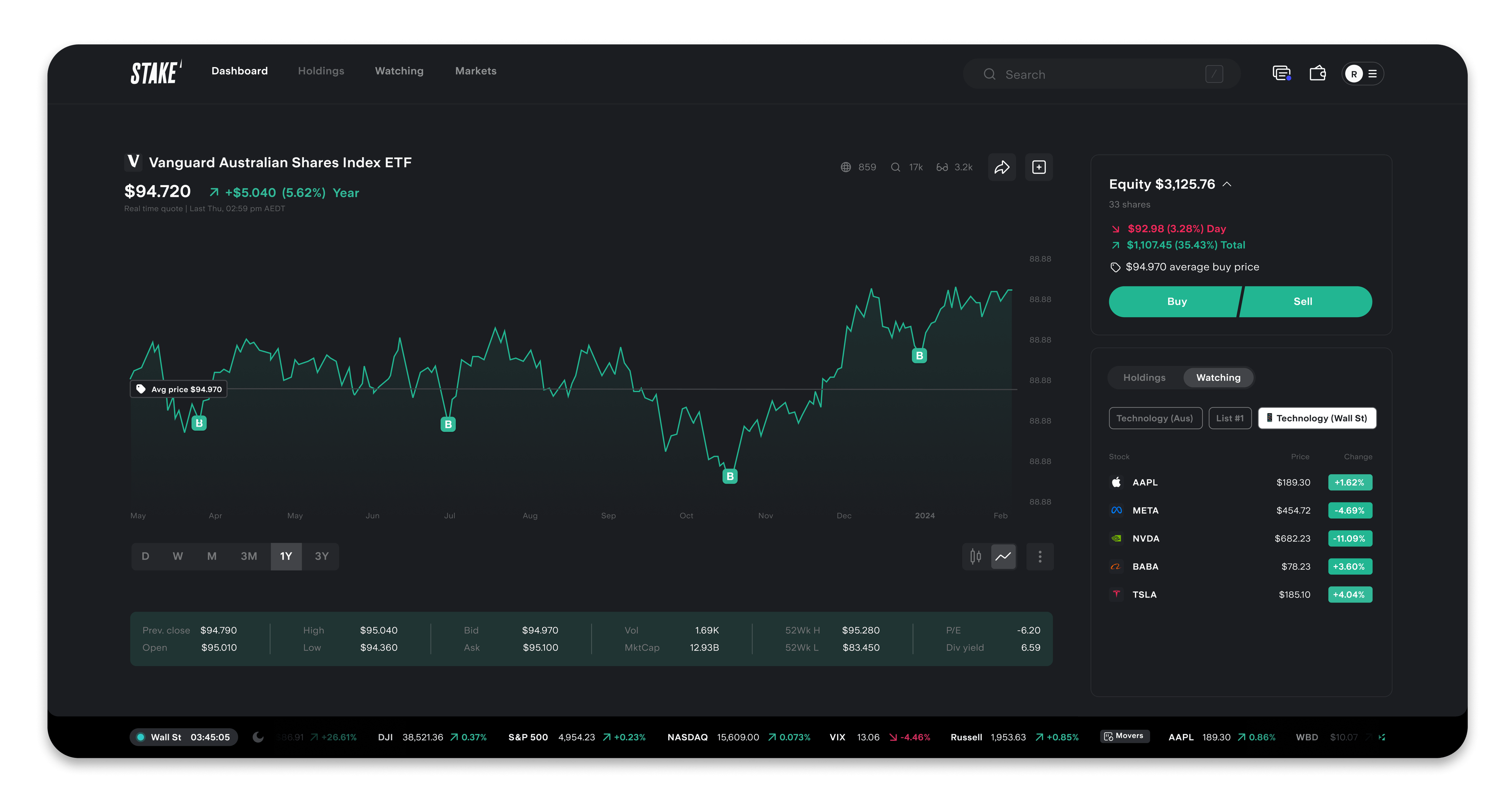Select the W timeframe
The height and width of the screenshot is (804, 1512).
[178, 556]
